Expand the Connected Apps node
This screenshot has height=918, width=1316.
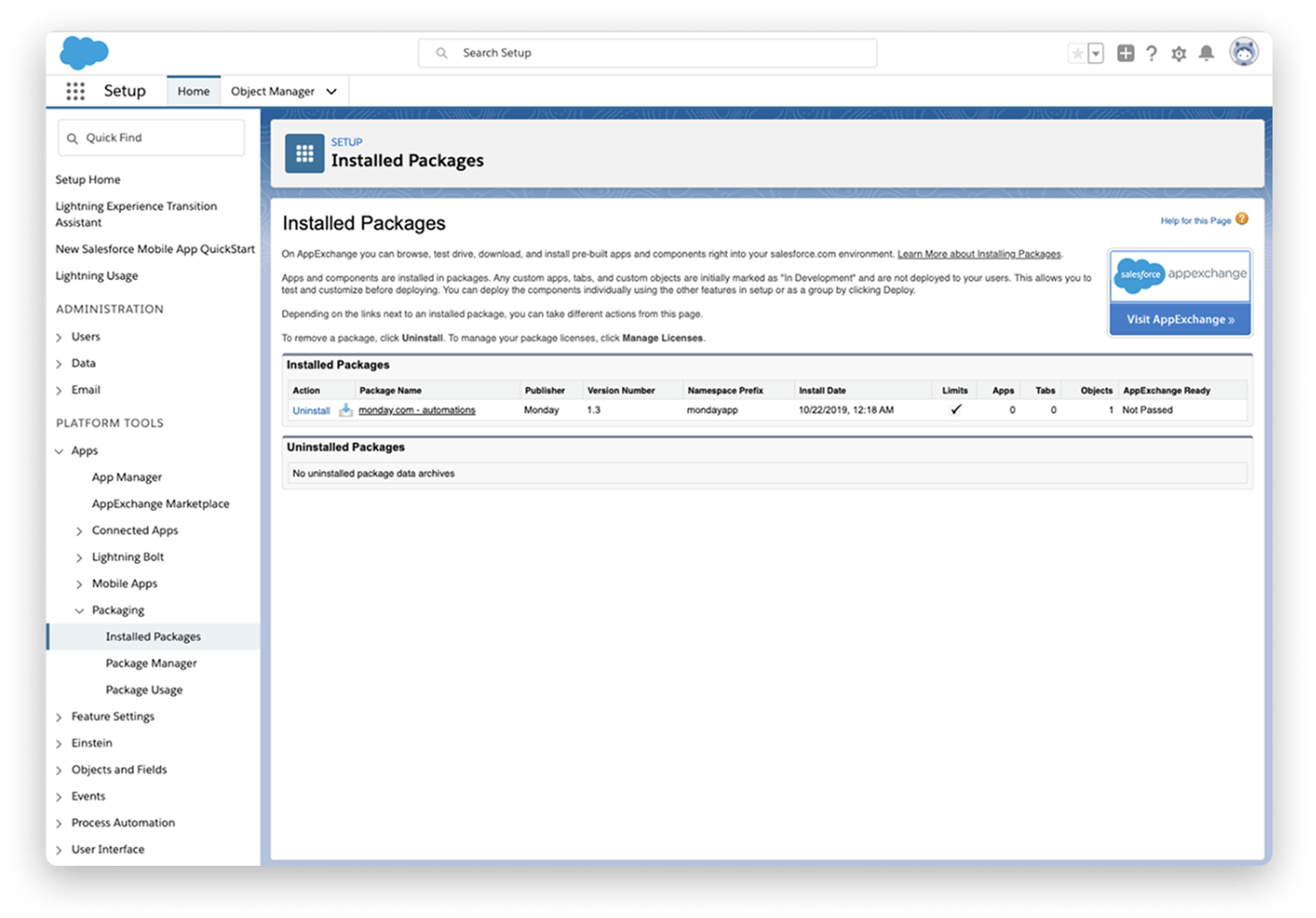[79, 532]
